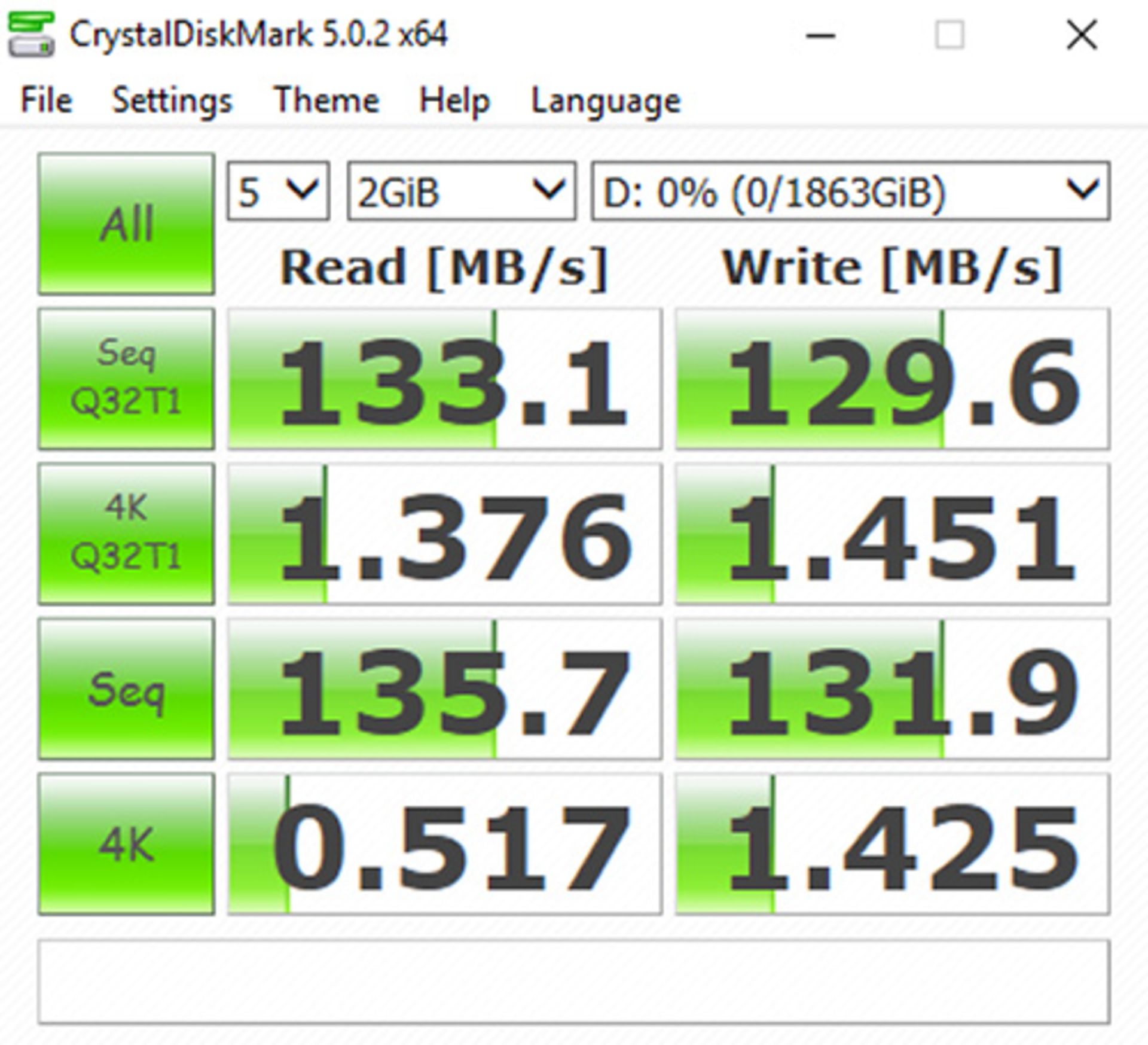Open the Settings menu
This screenshot has height=1045, width=1148.
click(x=172, y=100)
